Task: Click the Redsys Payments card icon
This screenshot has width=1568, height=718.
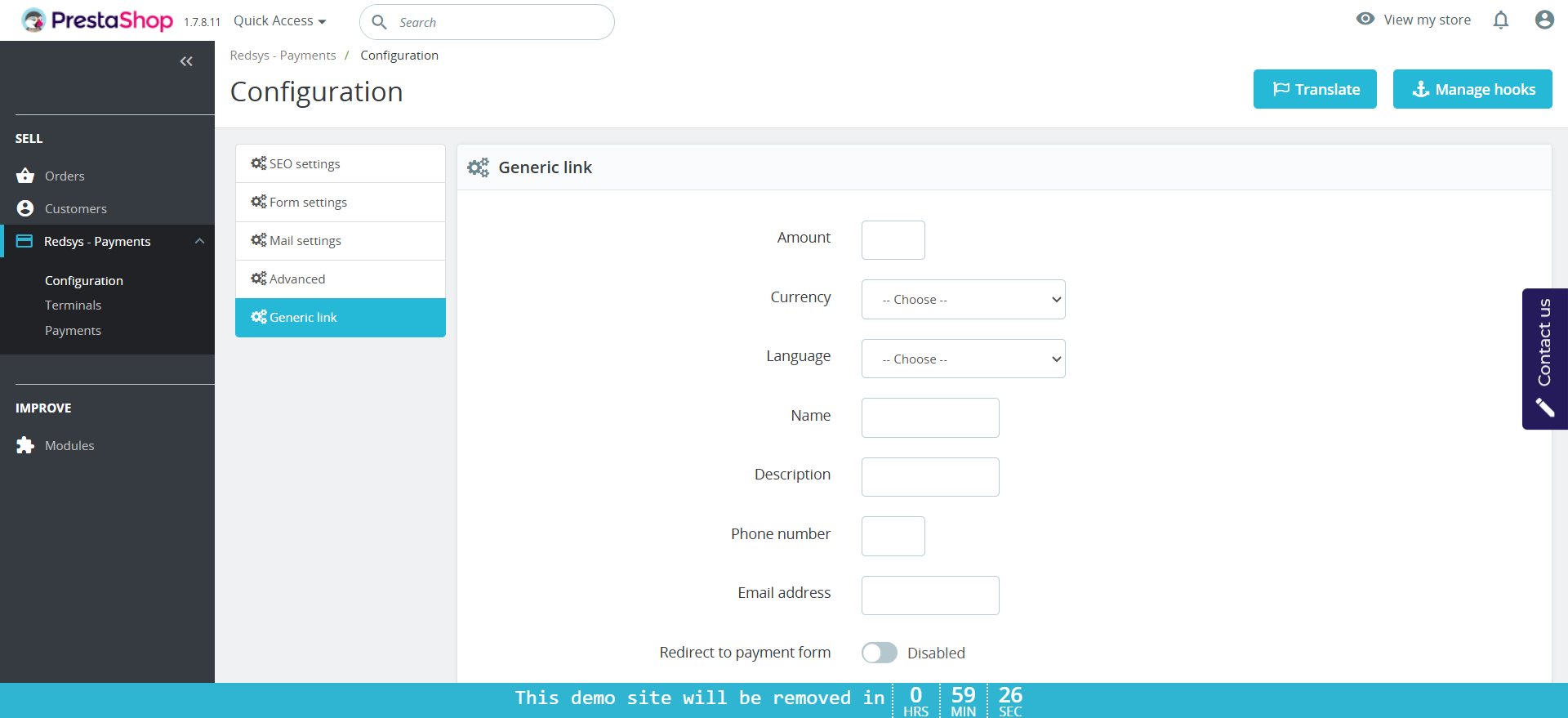Action: (24, 241)
